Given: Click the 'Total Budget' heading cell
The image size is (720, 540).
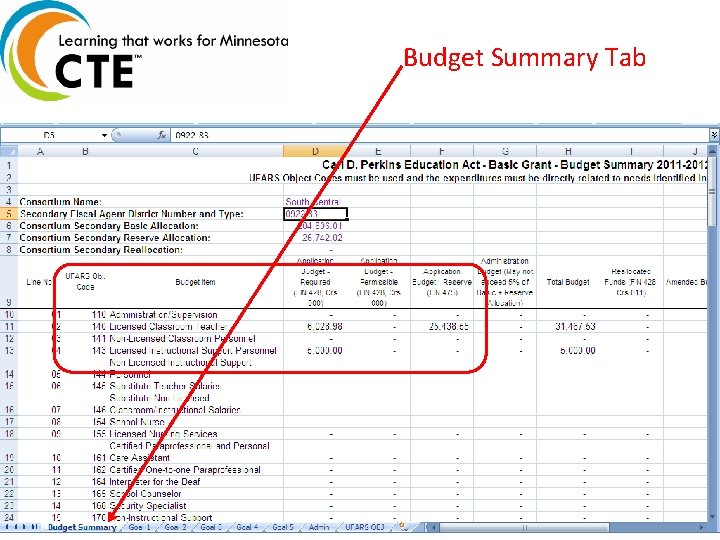Looking at the screenshot, I should coord(568,282).
